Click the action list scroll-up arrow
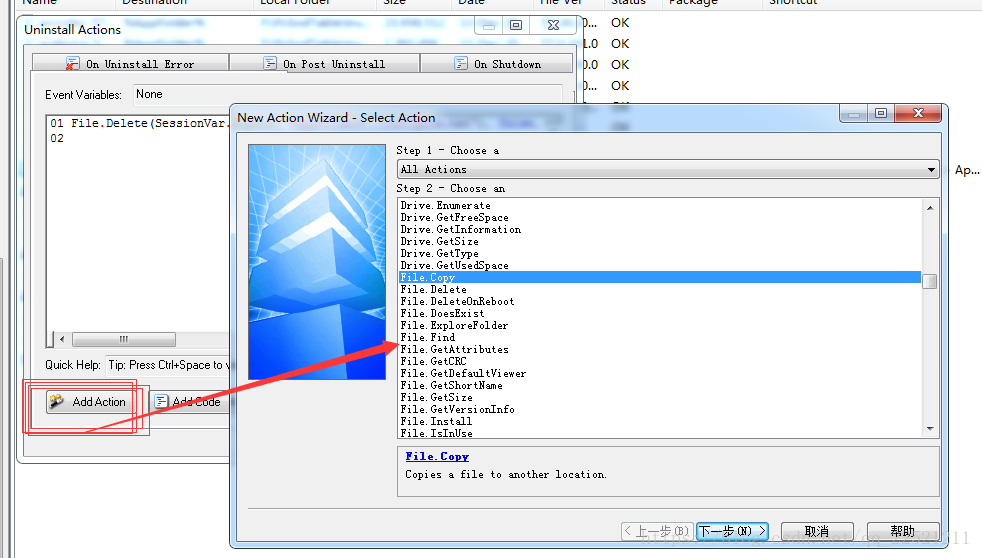Screen dimensions: 982x558 (930, 207)
